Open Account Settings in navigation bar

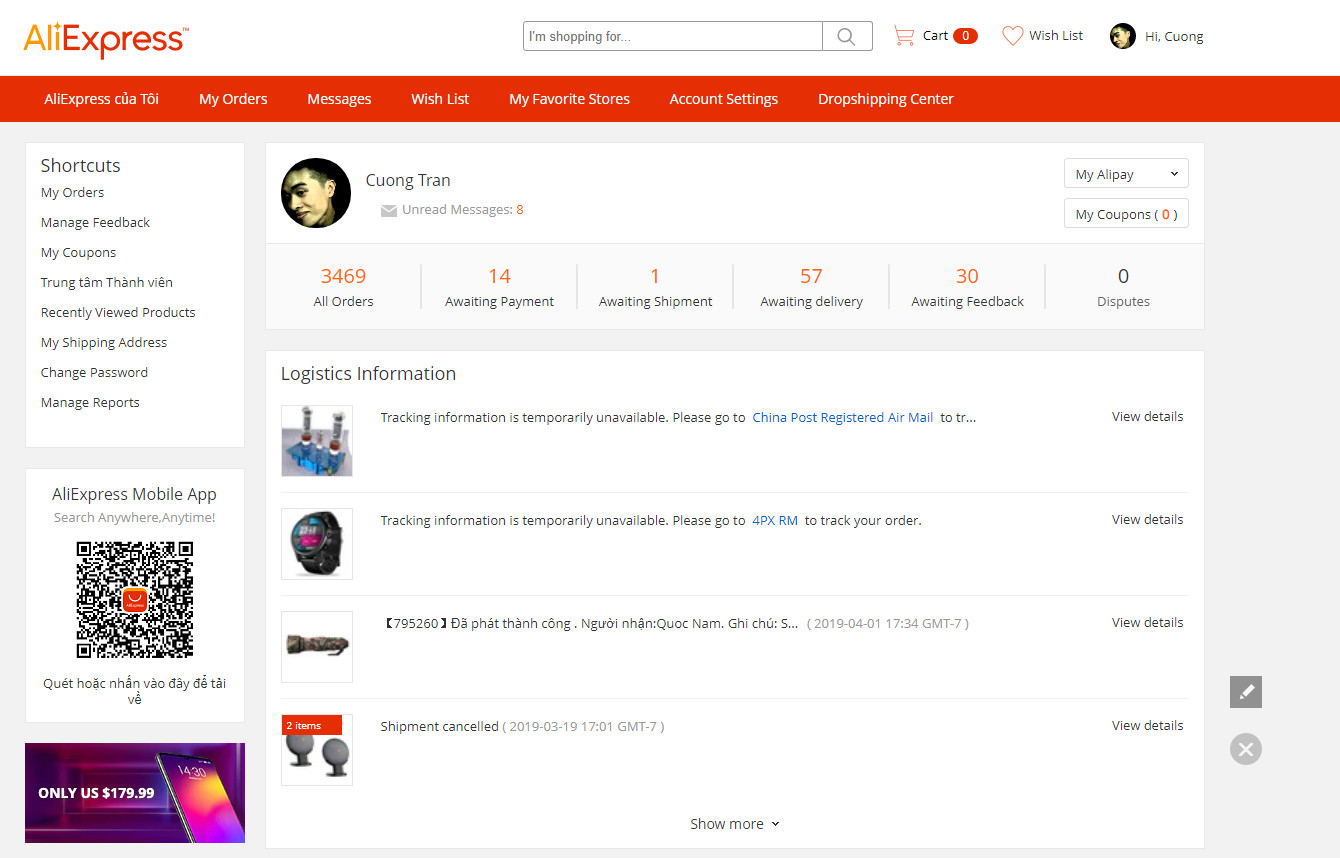[723, 99]
